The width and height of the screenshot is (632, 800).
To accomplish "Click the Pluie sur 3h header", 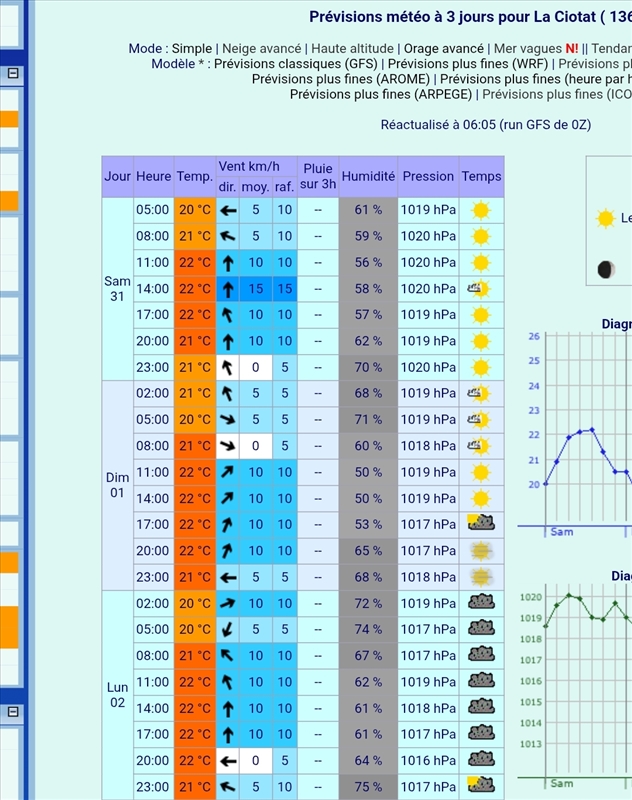I will (x=318, y=177).
